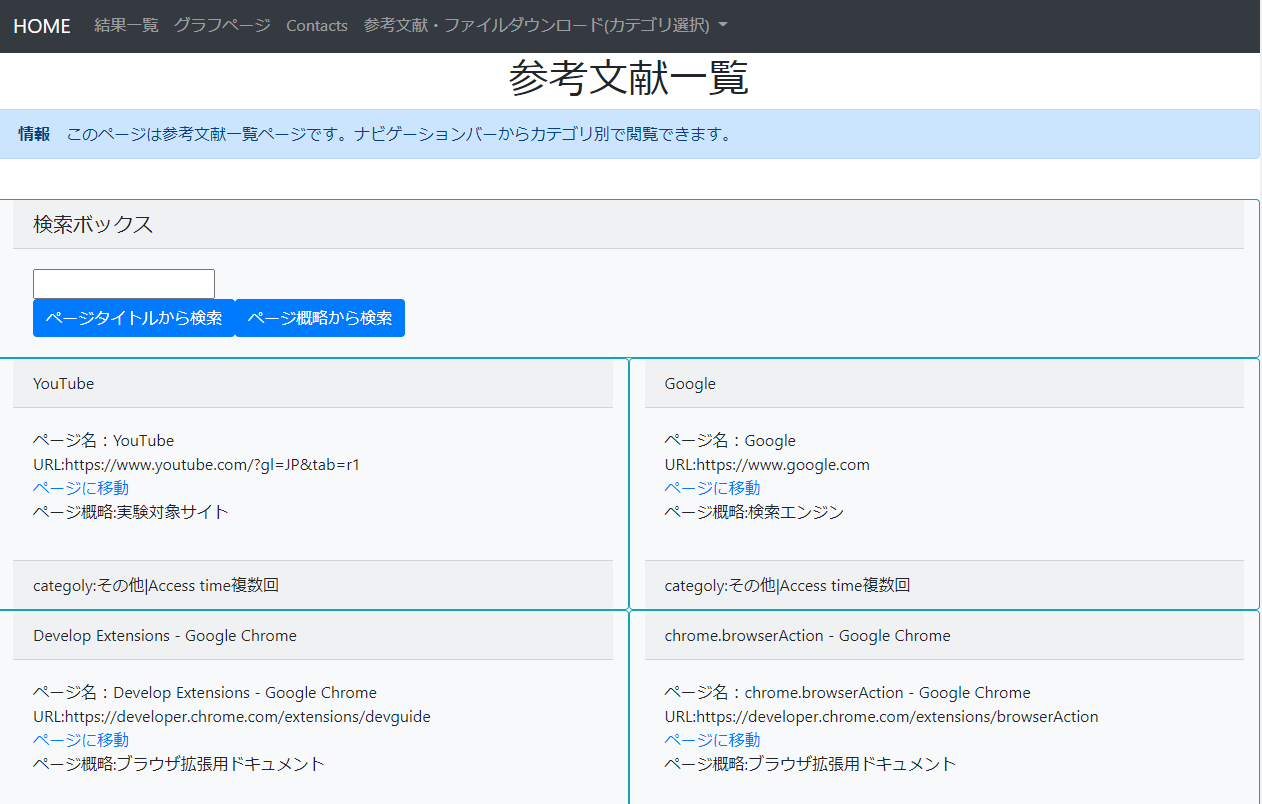Screen dimensions: 1262x804
Task: Click the YouTube URL text
Action: tap(197, 464)
